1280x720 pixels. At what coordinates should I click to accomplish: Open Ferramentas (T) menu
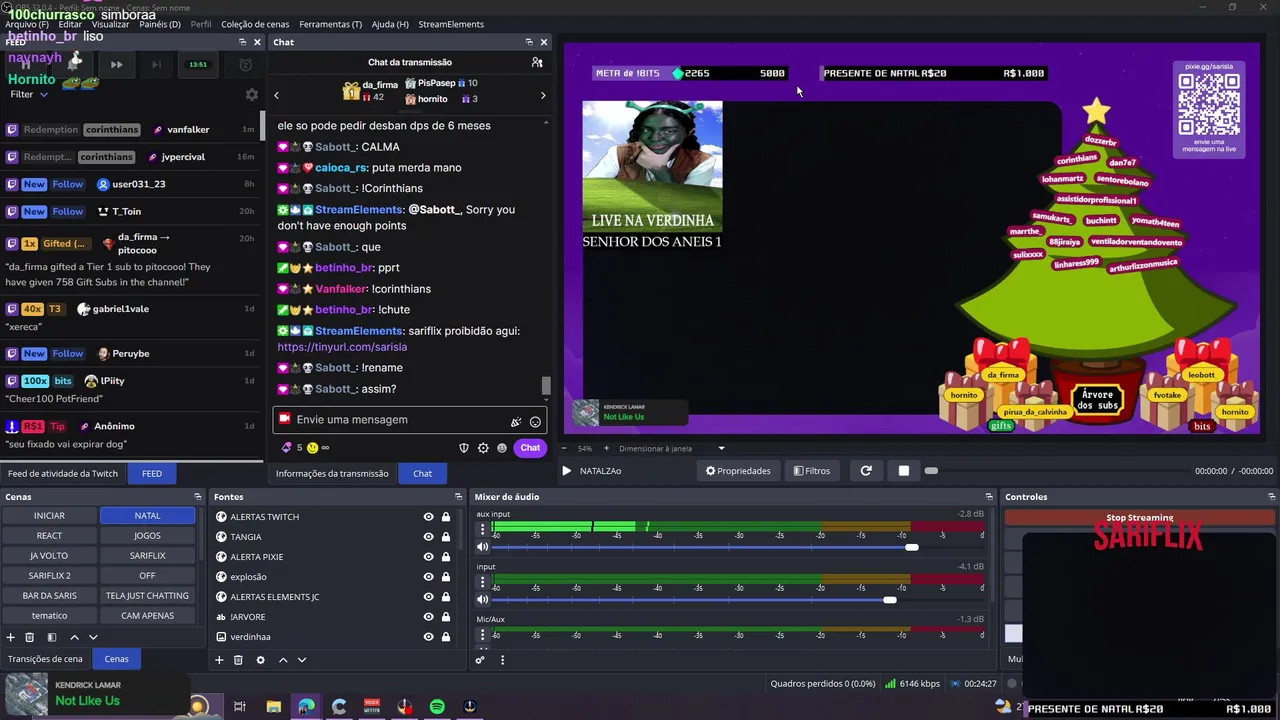331,24
